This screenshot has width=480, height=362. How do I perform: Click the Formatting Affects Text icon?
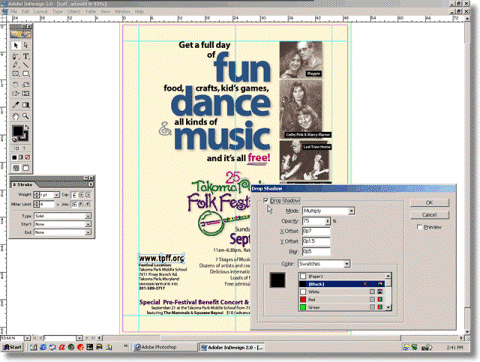24,148
